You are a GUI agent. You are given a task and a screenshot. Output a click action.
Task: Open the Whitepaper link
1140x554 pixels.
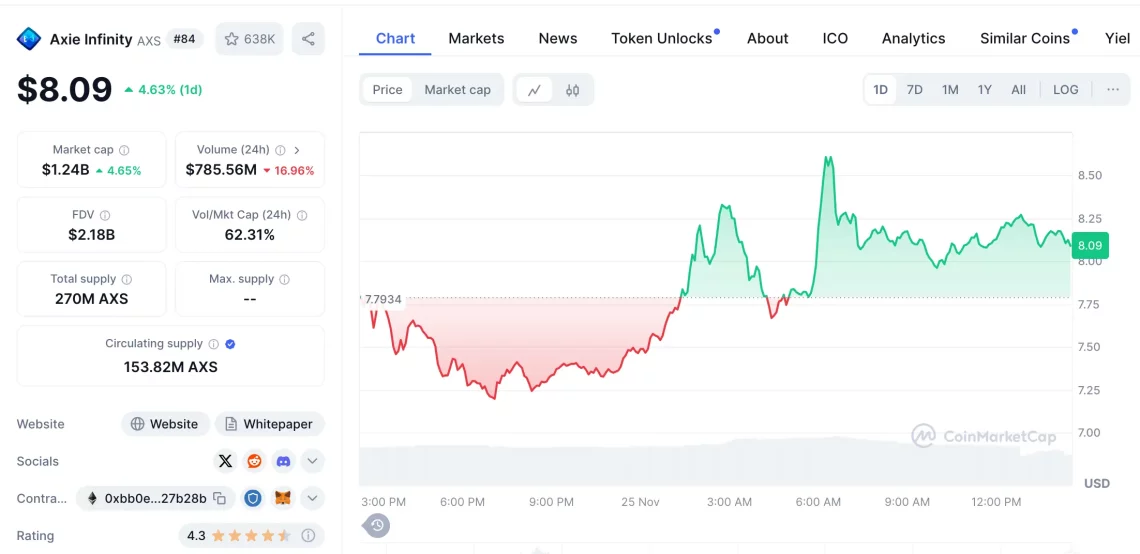pos(270,424)
